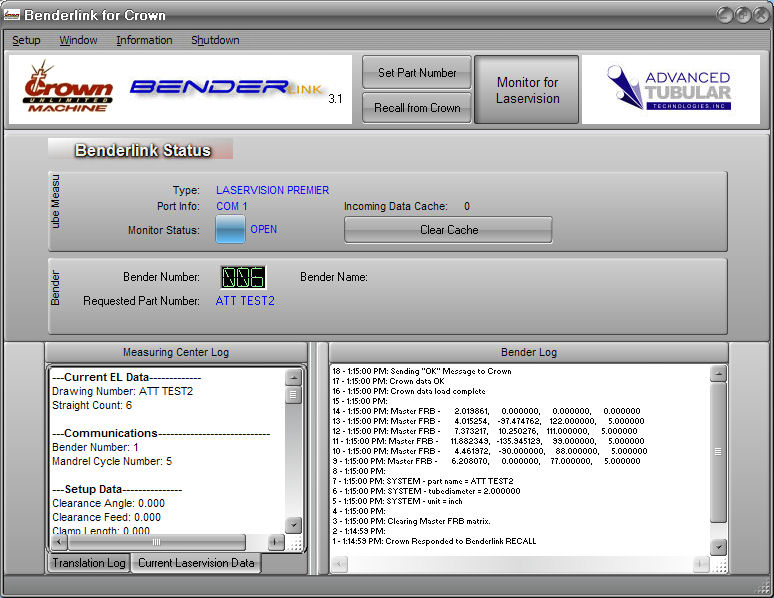Screen dimensions: 774x598
Task: Toggle the Monitor for Laservision button
Action: [527, 90]
